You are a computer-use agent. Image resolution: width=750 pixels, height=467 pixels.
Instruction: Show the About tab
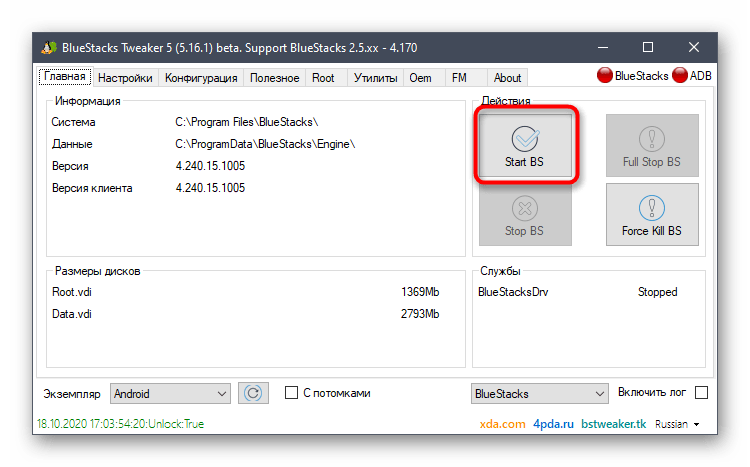tap(507, 78)
